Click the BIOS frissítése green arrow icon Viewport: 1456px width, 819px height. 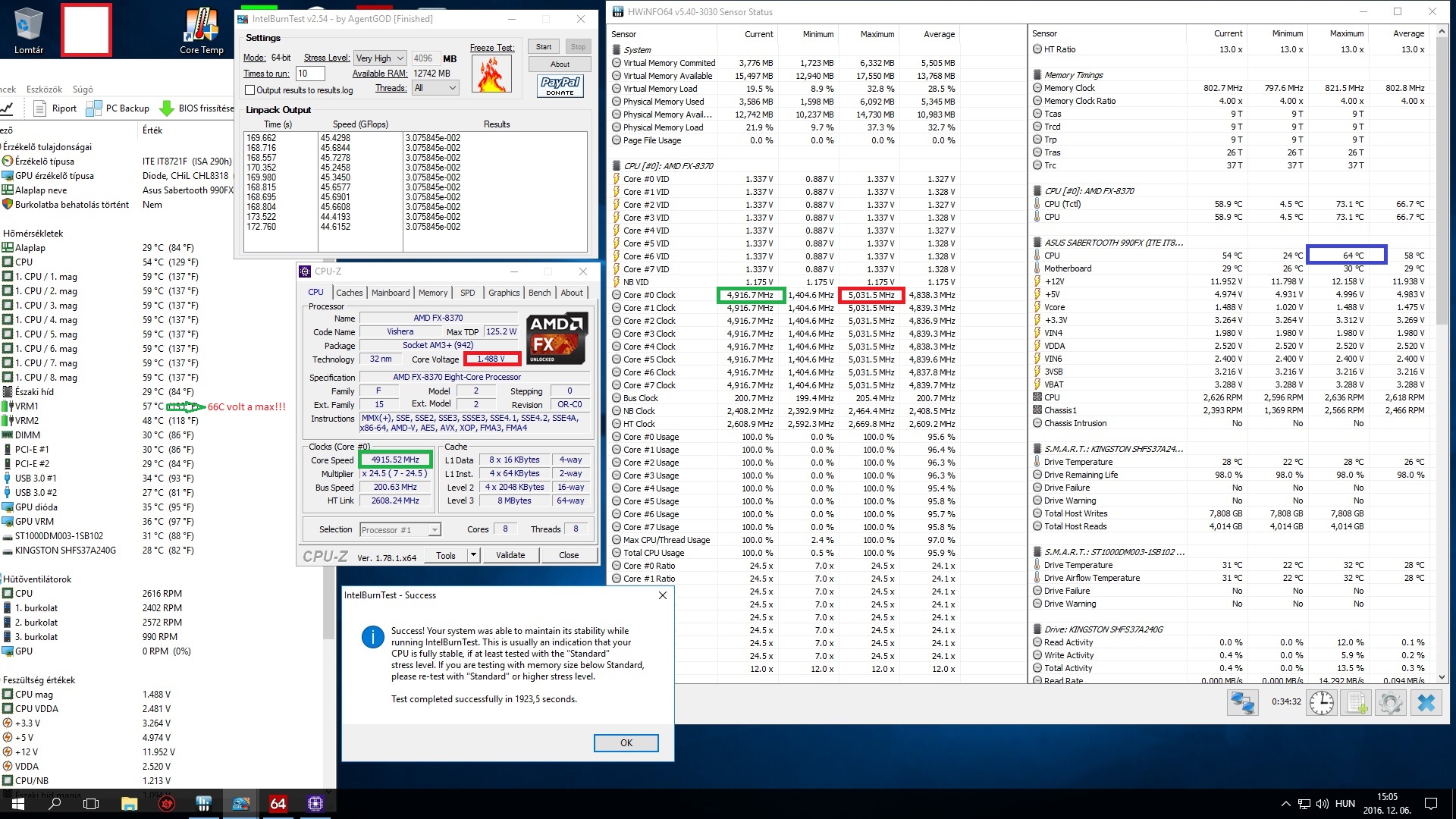coord(167,108)
